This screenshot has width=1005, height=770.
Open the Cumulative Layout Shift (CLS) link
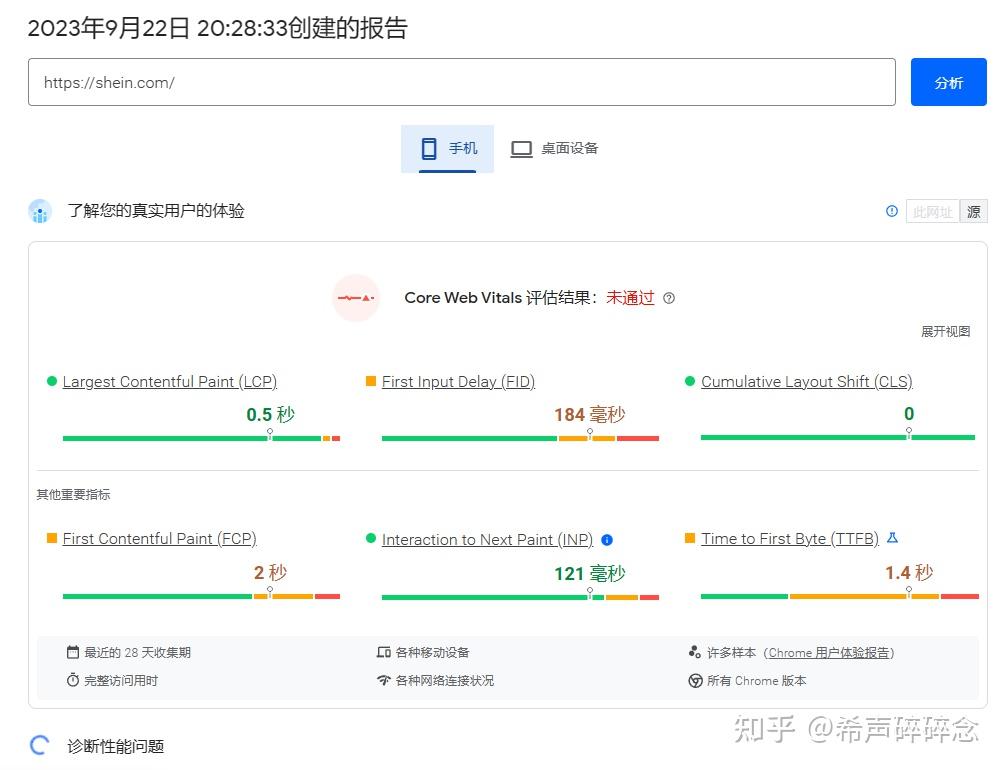click(x=806, y=382)
